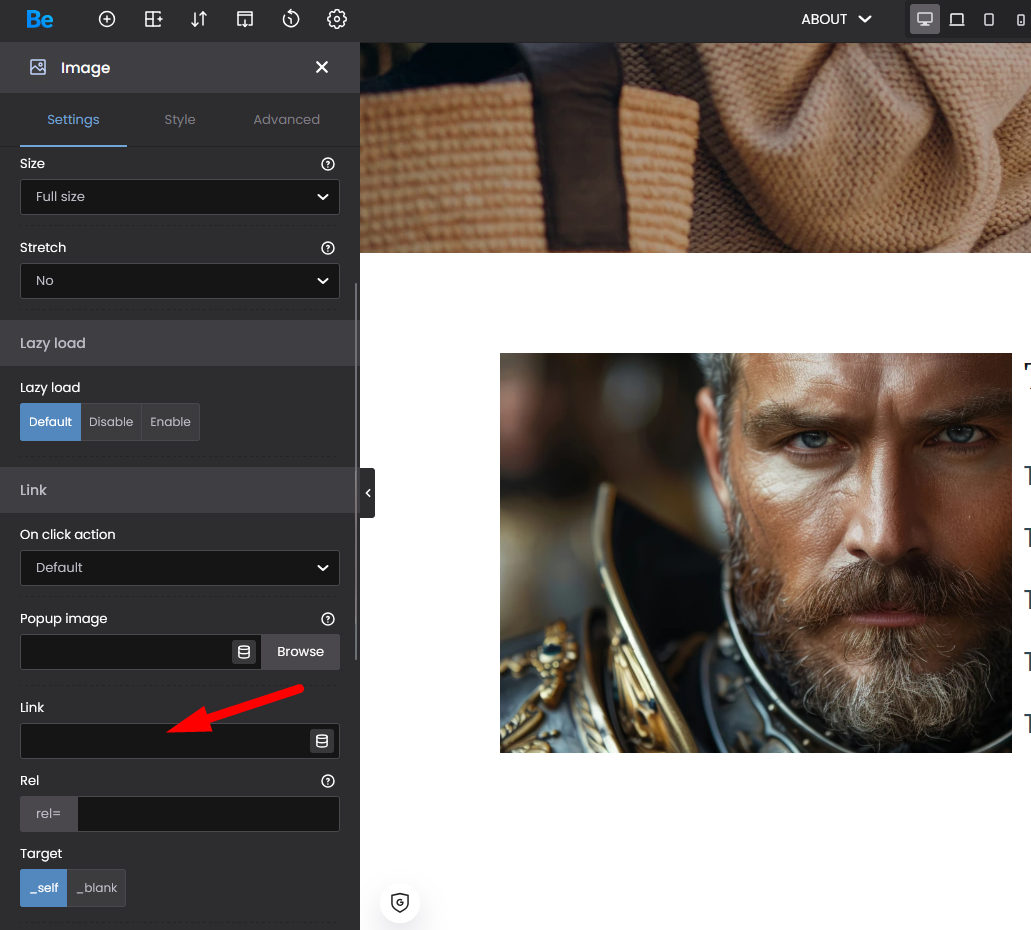Set Lazy load to Disable
Screen dimensions: 1031x930
click(x=111, y=422)
